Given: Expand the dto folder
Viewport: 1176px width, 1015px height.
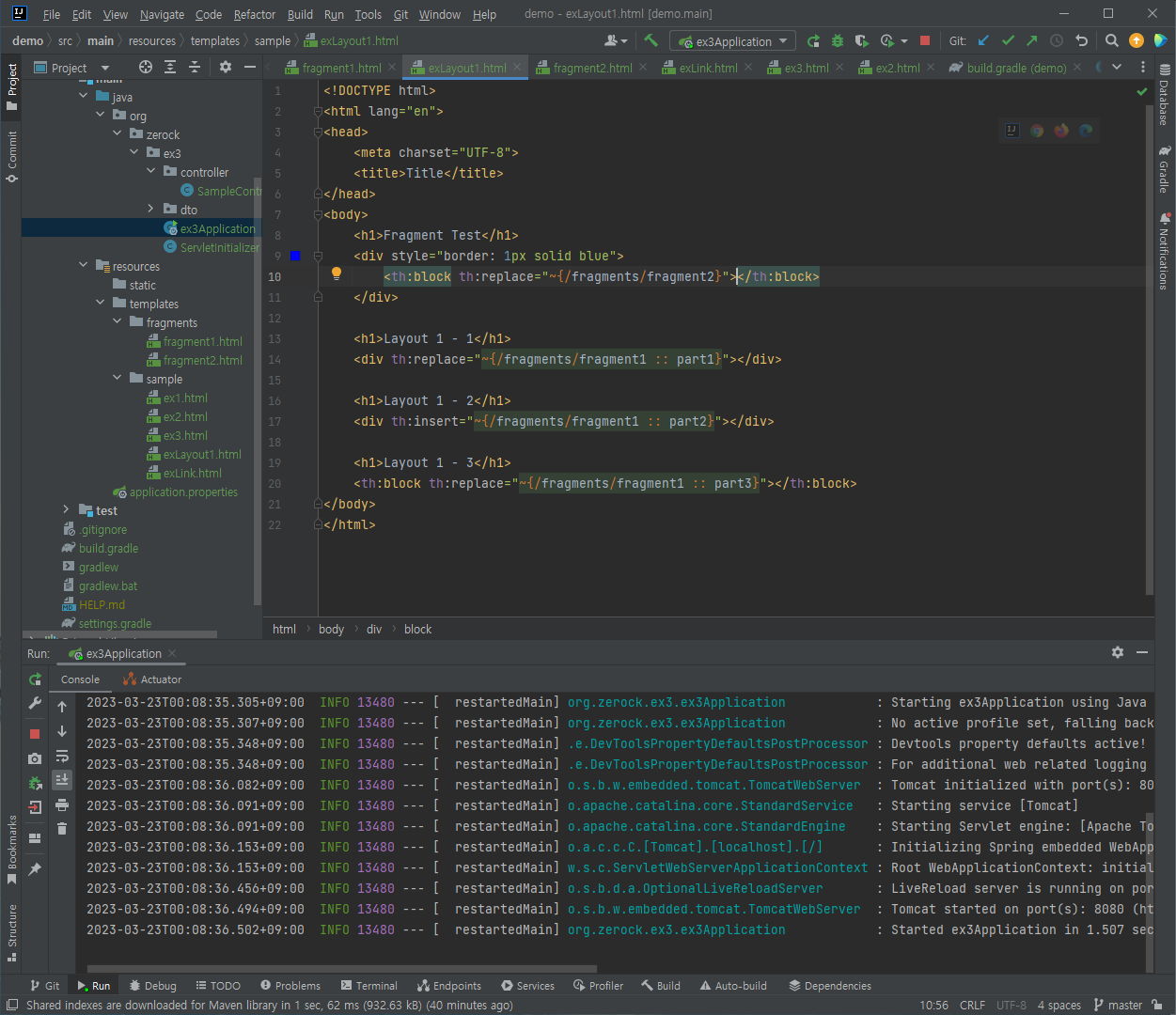Looking at the screenshot, I should coord(151,210).
